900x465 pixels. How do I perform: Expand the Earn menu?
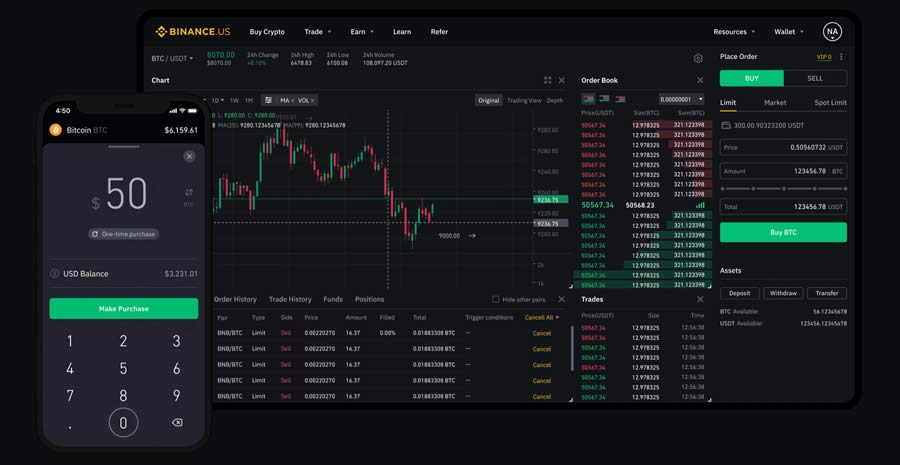coord(362,32)
